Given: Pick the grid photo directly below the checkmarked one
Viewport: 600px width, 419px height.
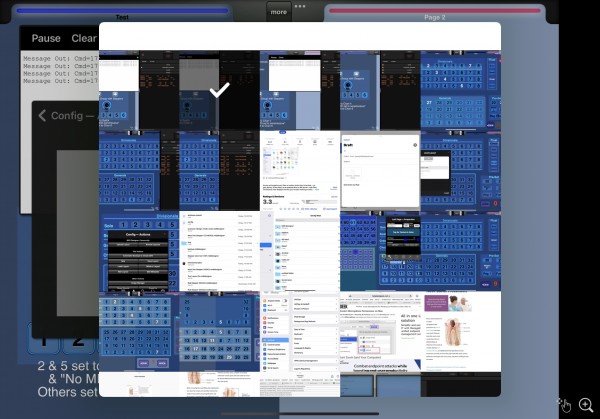Looking at the screenshot, I should pyautogui.click(x=219, y=171).
